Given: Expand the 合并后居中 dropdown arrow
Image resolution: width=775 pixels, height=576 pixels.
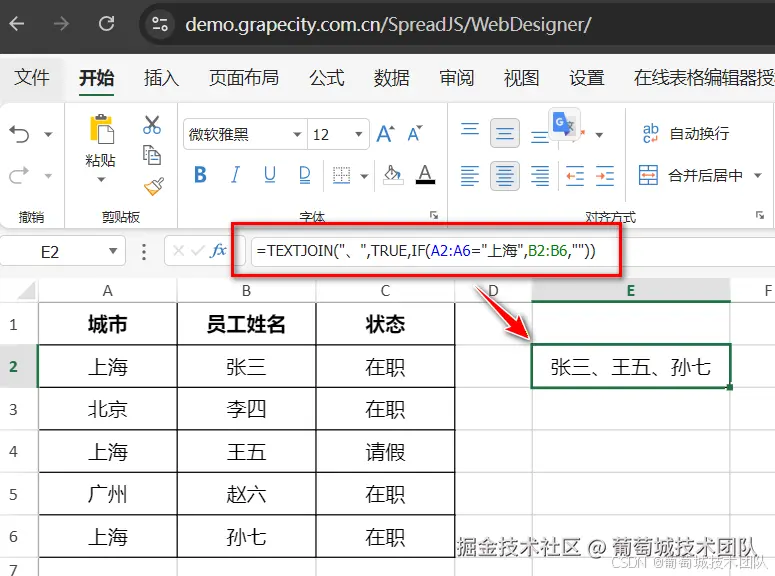Looking at the screenshot, I should pos(758,175).
